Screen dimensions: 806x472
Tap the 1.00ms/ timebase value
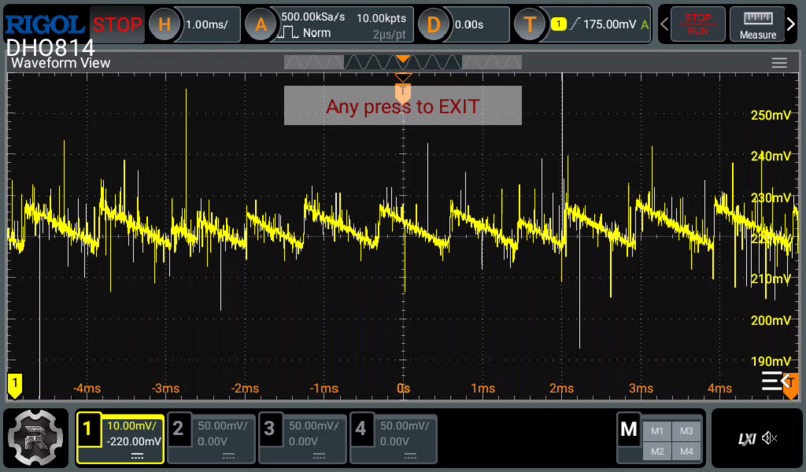pyautogui.click(x=207, y=24)
